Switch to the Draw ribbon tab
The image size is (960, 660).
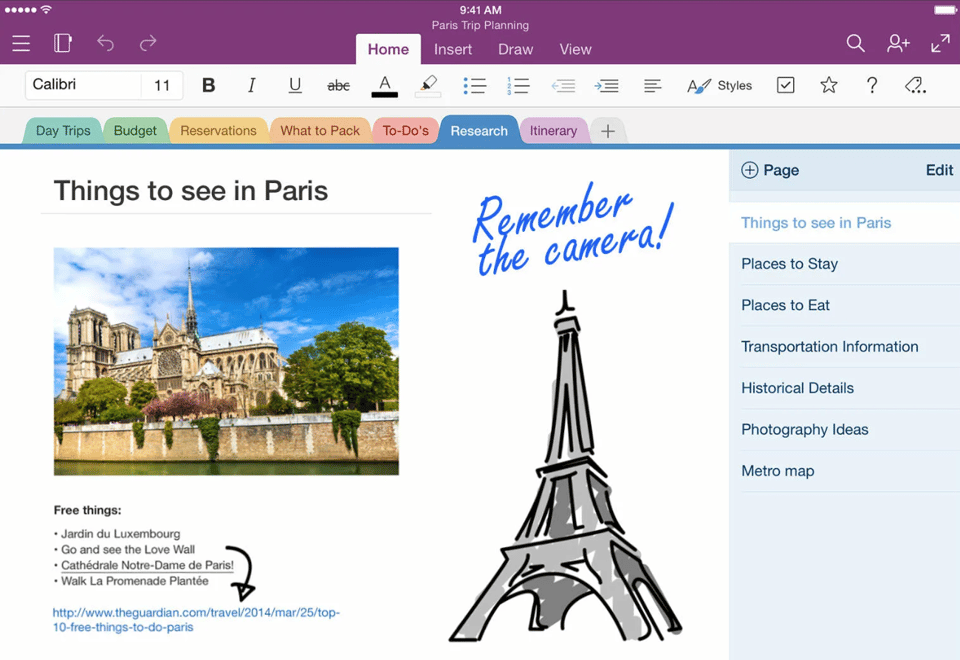[515, 48]
